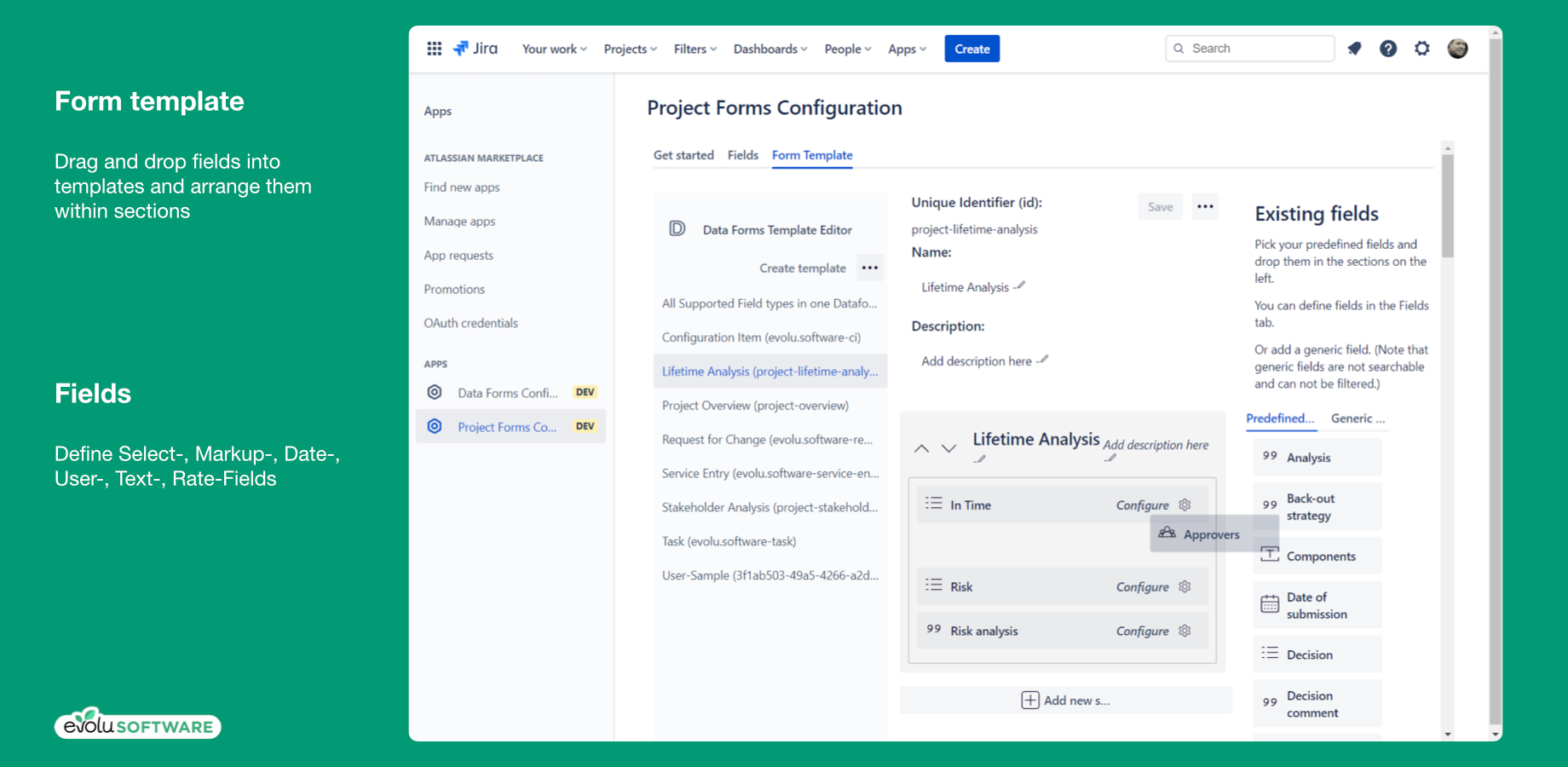Image resolution: width=1568 pixels, height=767 pixels.
Task: Click the Existing fields panel scrollbar
Action: point(1448,205)
